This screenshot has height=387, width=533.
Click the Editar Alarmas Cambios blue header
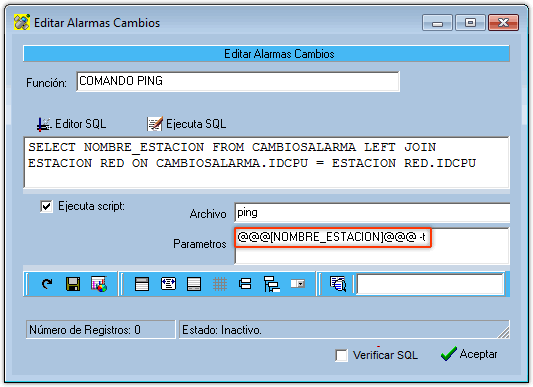(x=266, y=54)
